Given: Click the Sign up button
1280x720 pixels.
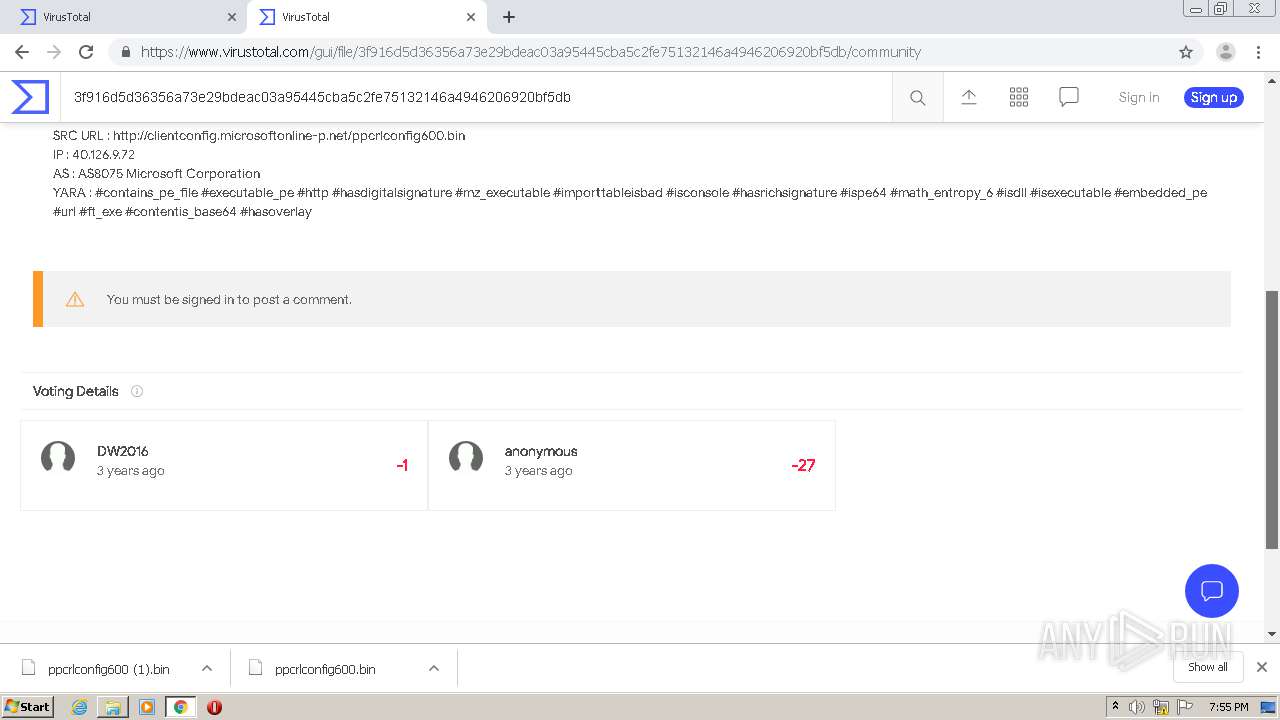Looking at the screenshot, I should pyautogui.click(x=1214, y=97).
